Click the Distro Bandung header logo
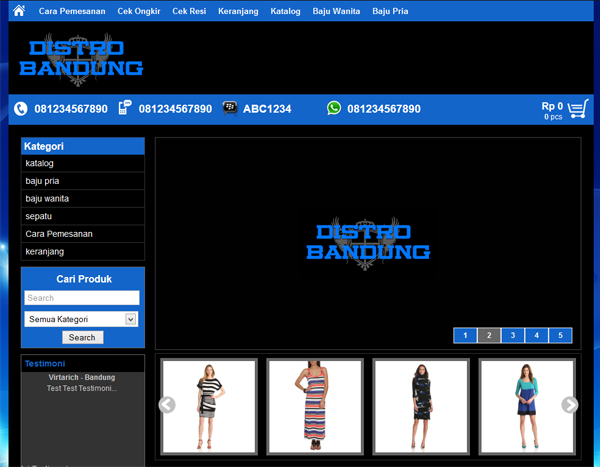 81,60
